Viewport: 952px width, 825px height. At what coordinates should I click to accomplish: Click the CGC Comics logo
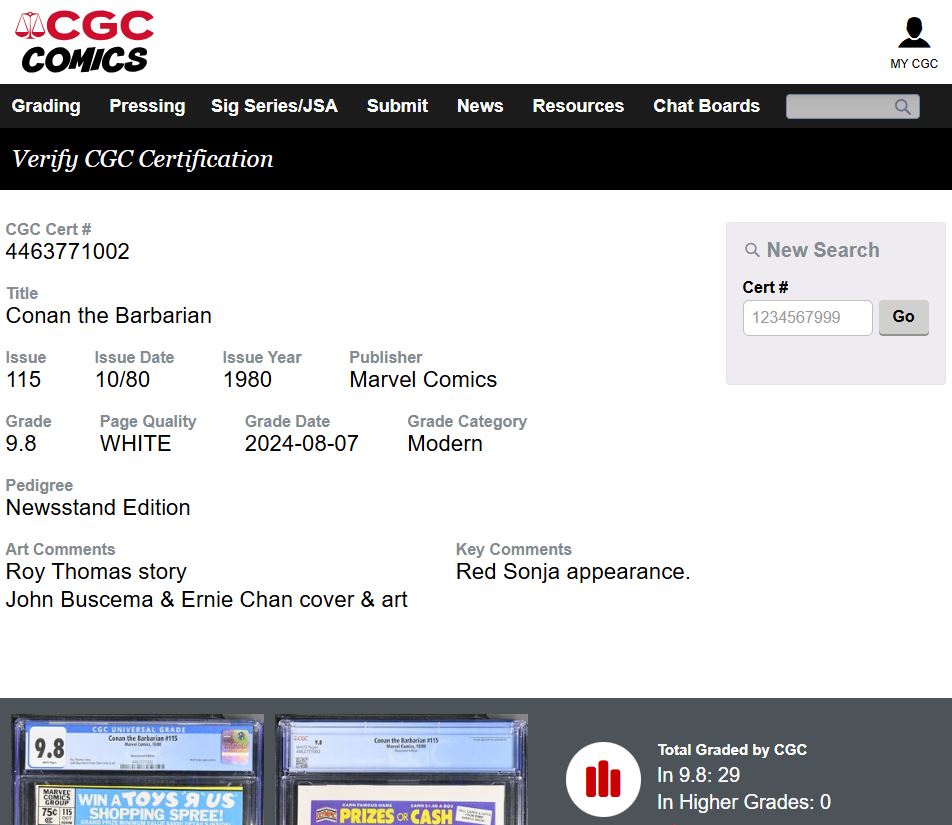pos(85,42)
